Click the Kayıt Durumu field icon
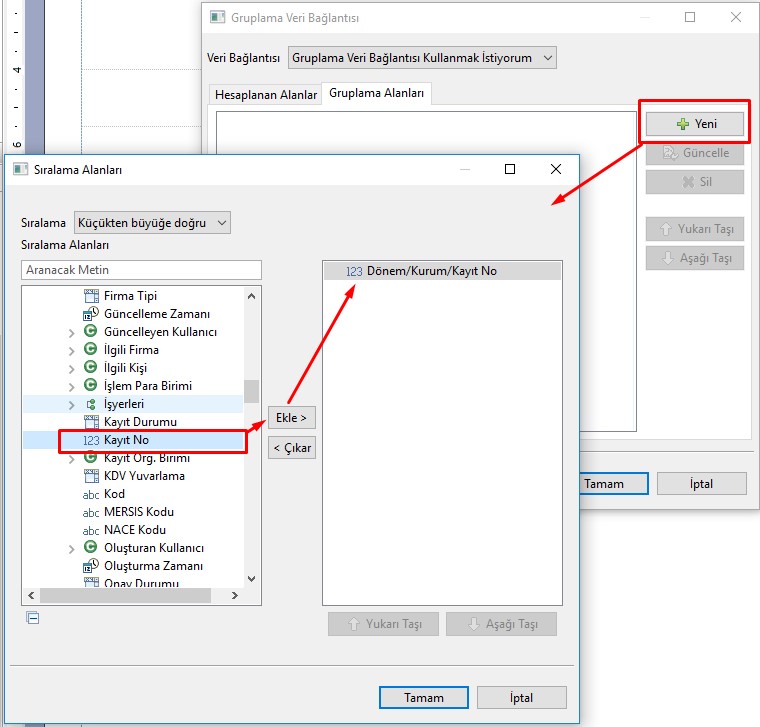Screen dimensions: 760x727 [x=90, y=422]
